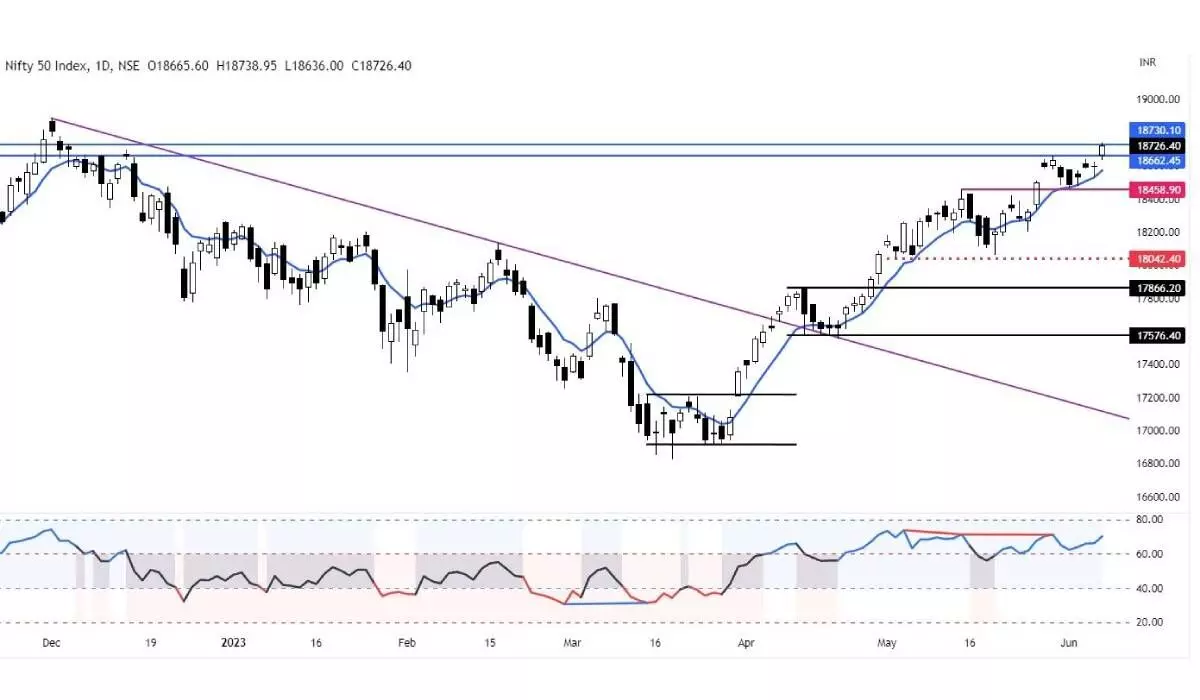Image resolution: width=1200 pixels, height=700 pixels.
Task: Click the 80.00 RSI axis level
Action: (1150, 520)
